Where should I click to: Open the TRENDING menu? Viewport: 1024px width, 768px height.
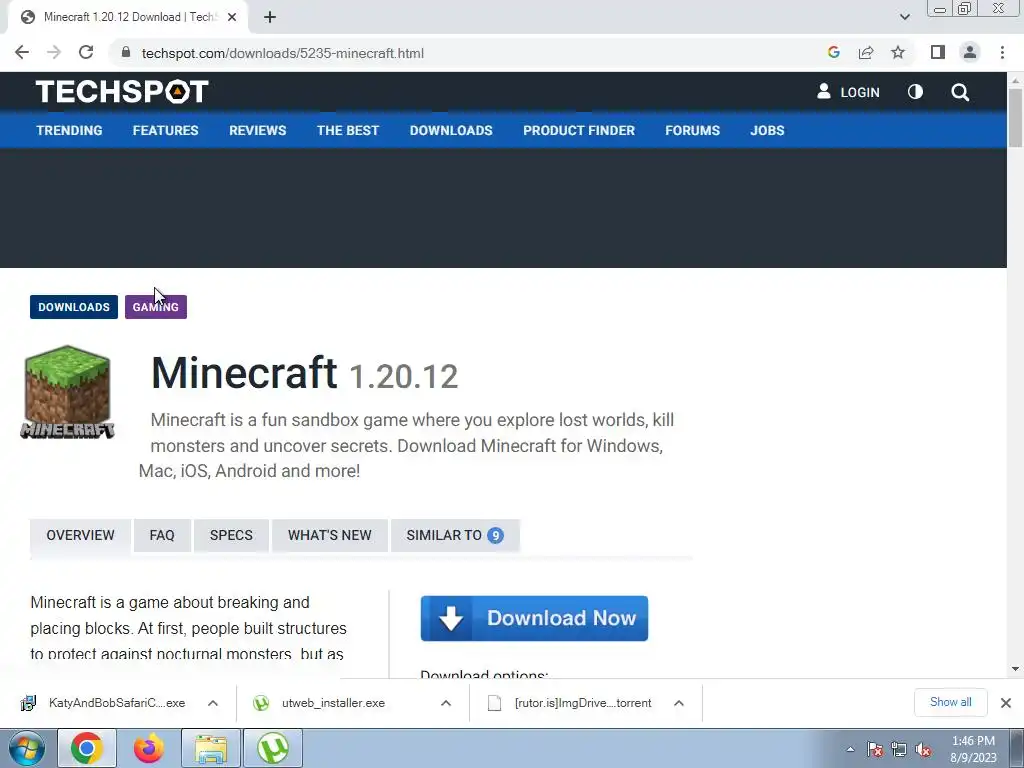[x=69, y=131]
